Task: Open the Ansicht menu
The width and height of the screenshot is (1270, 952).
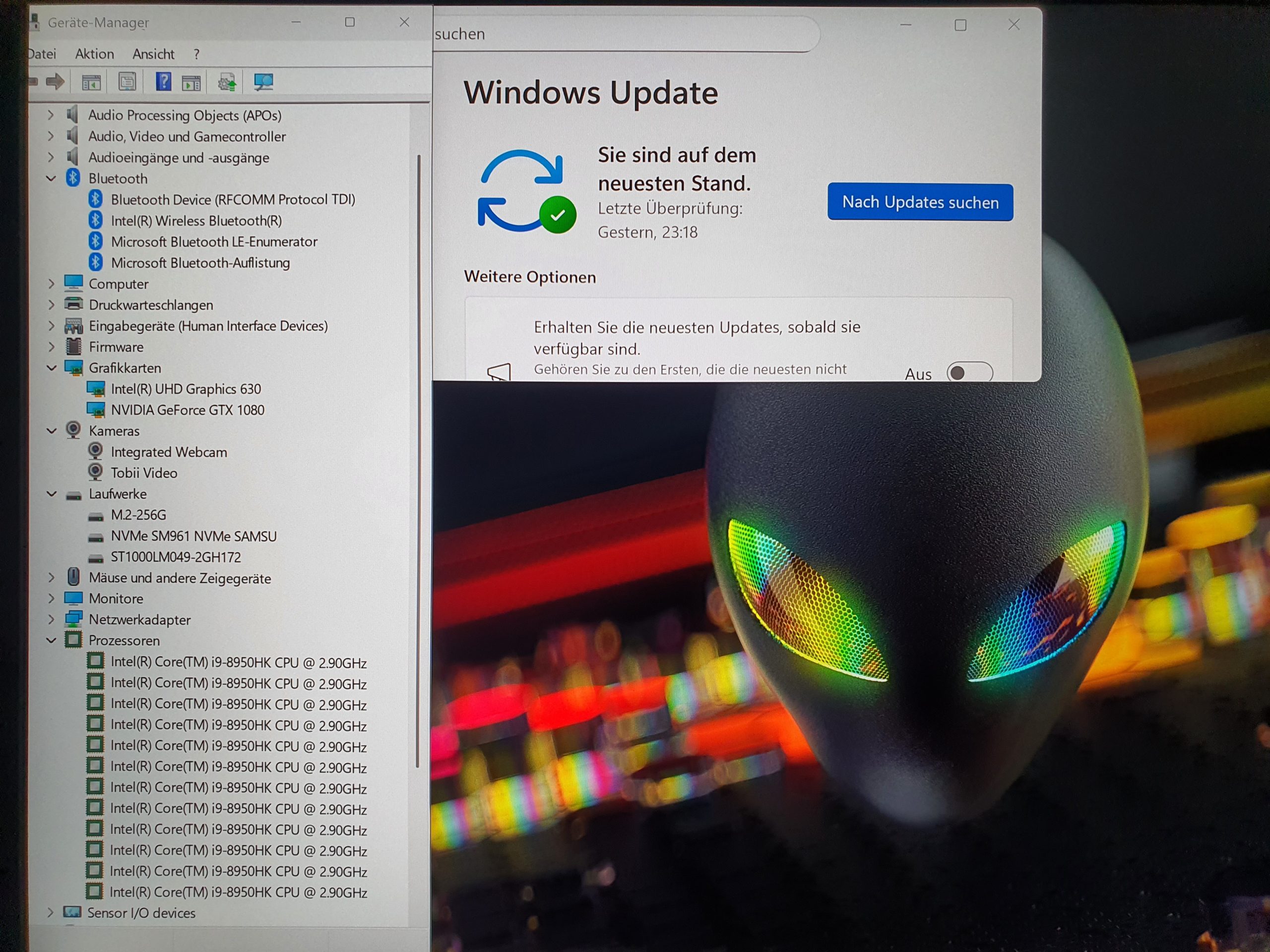Action: 153,54
